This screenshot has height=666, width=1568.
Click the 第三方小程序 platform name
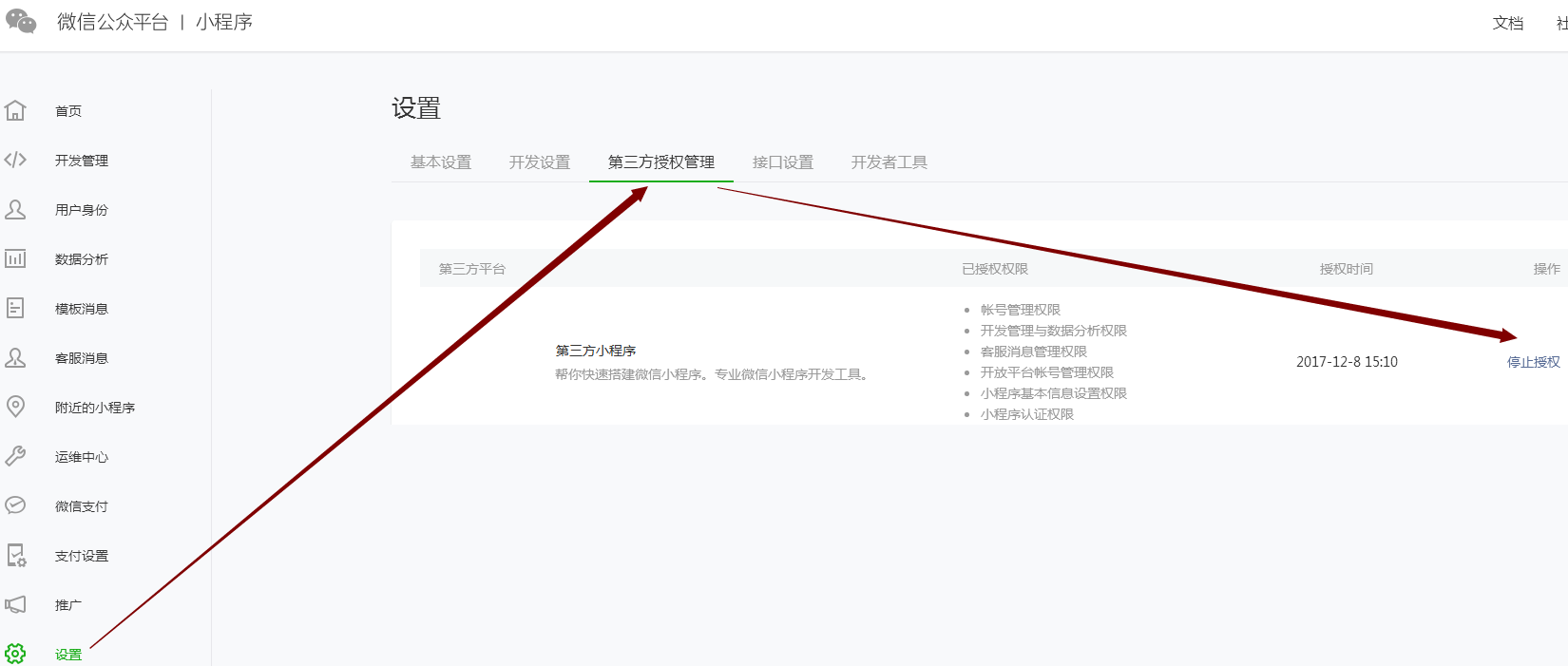pos(596,351)
